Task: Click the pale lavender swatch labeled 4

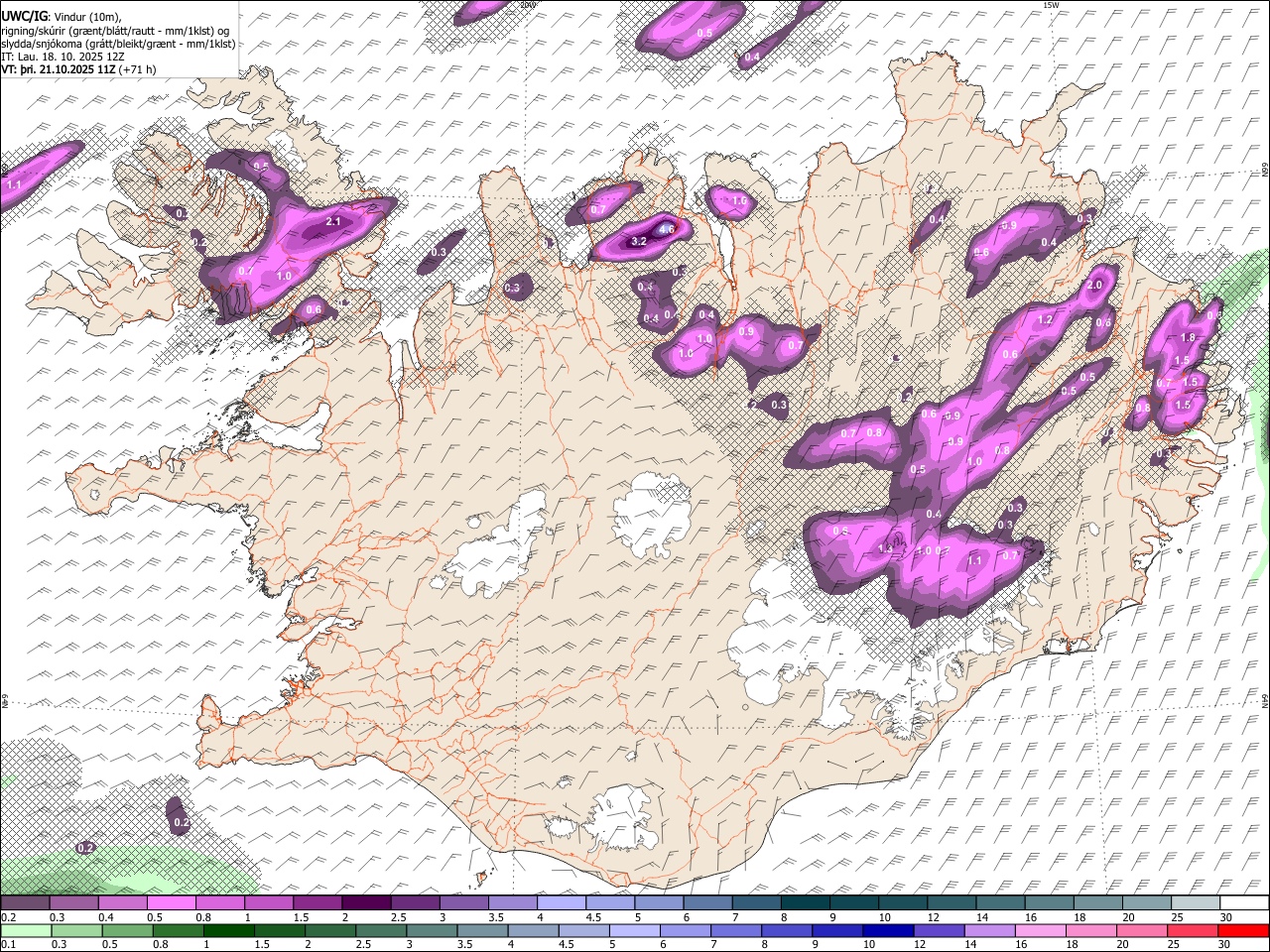Action: tap(562, 903)
